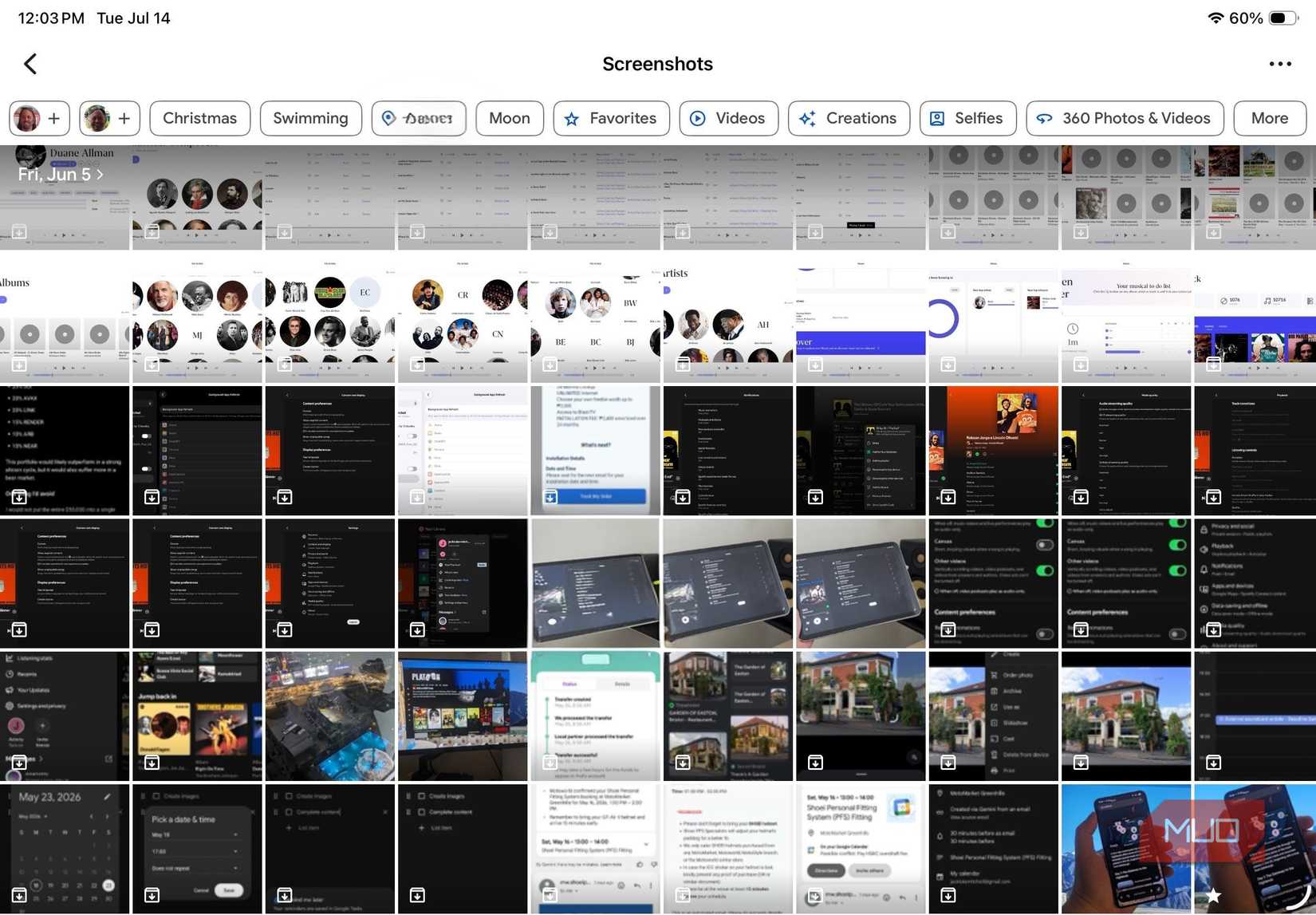This screenshot has width=1316, height=915.
Task: Open the three-dot more options menu
Action: coord(1279,64)
